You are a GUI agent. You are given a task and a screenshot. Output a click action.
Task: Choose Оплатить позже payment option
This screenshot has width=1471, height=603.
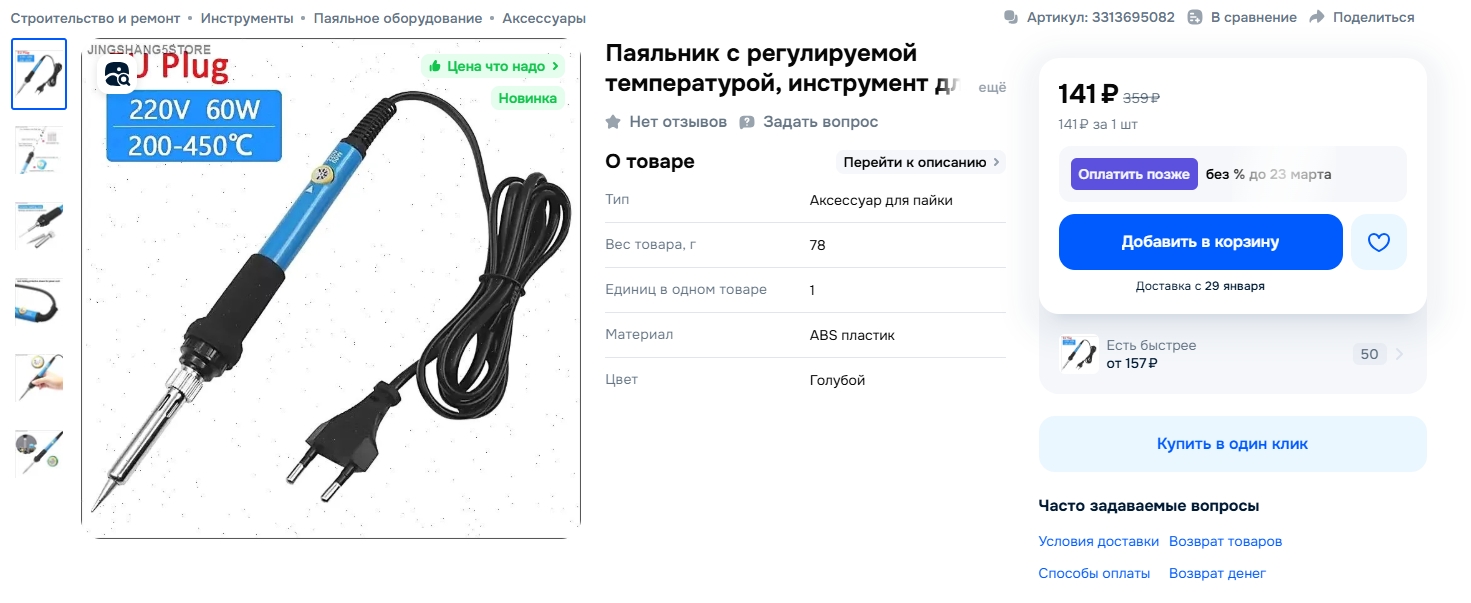(x=1134, y=174)
